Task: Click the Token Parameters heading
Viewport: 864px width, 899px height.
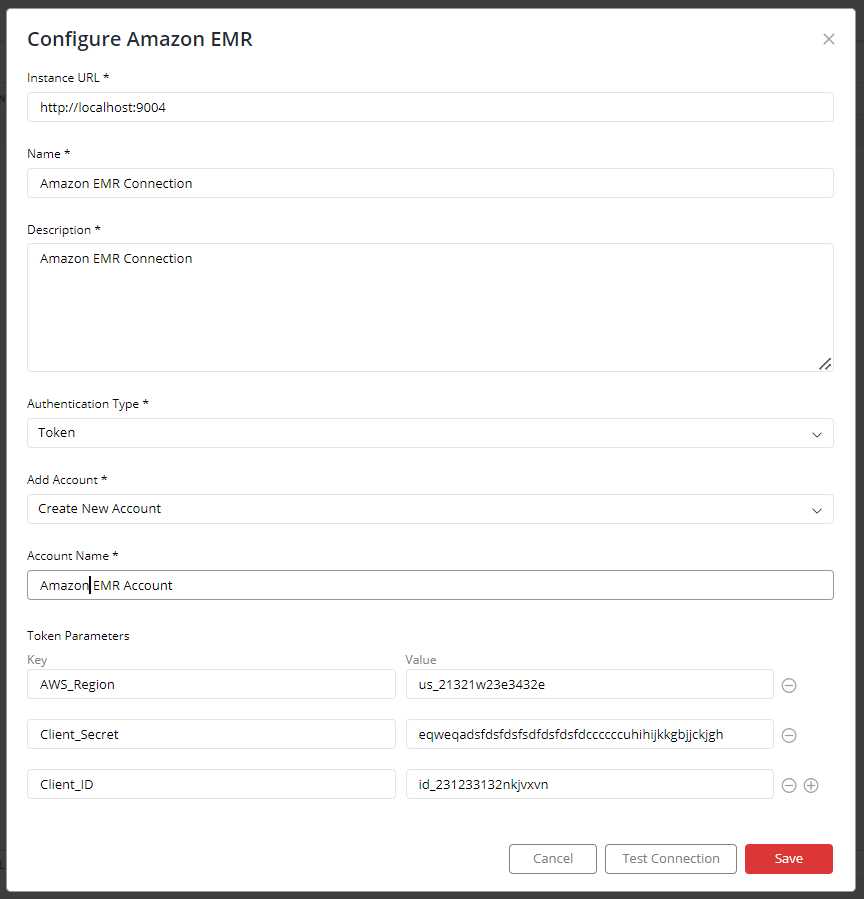Action: pos(78,636)
